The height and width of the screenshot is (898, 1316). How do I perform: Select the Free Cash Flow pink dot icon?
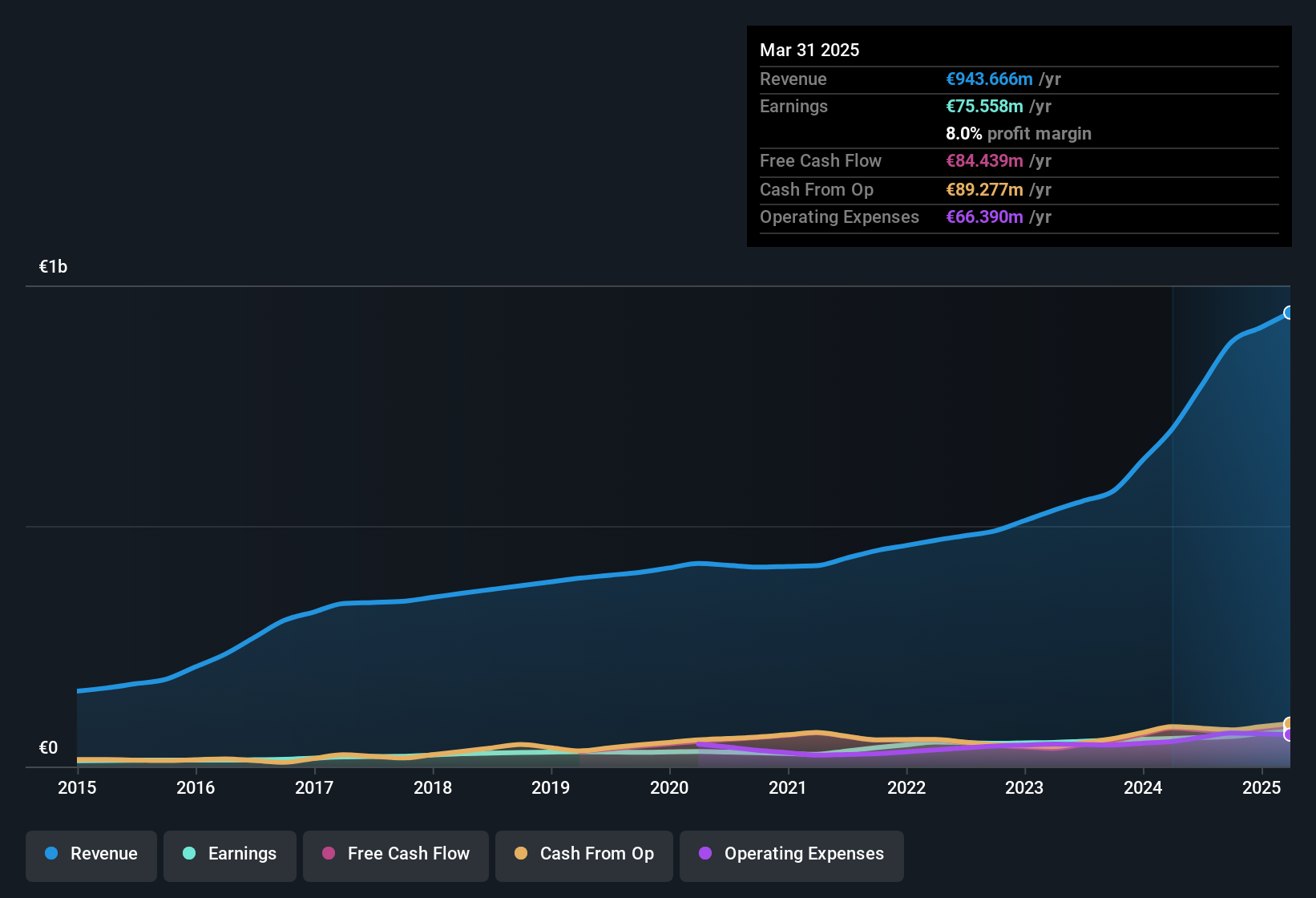click(328, 854)
